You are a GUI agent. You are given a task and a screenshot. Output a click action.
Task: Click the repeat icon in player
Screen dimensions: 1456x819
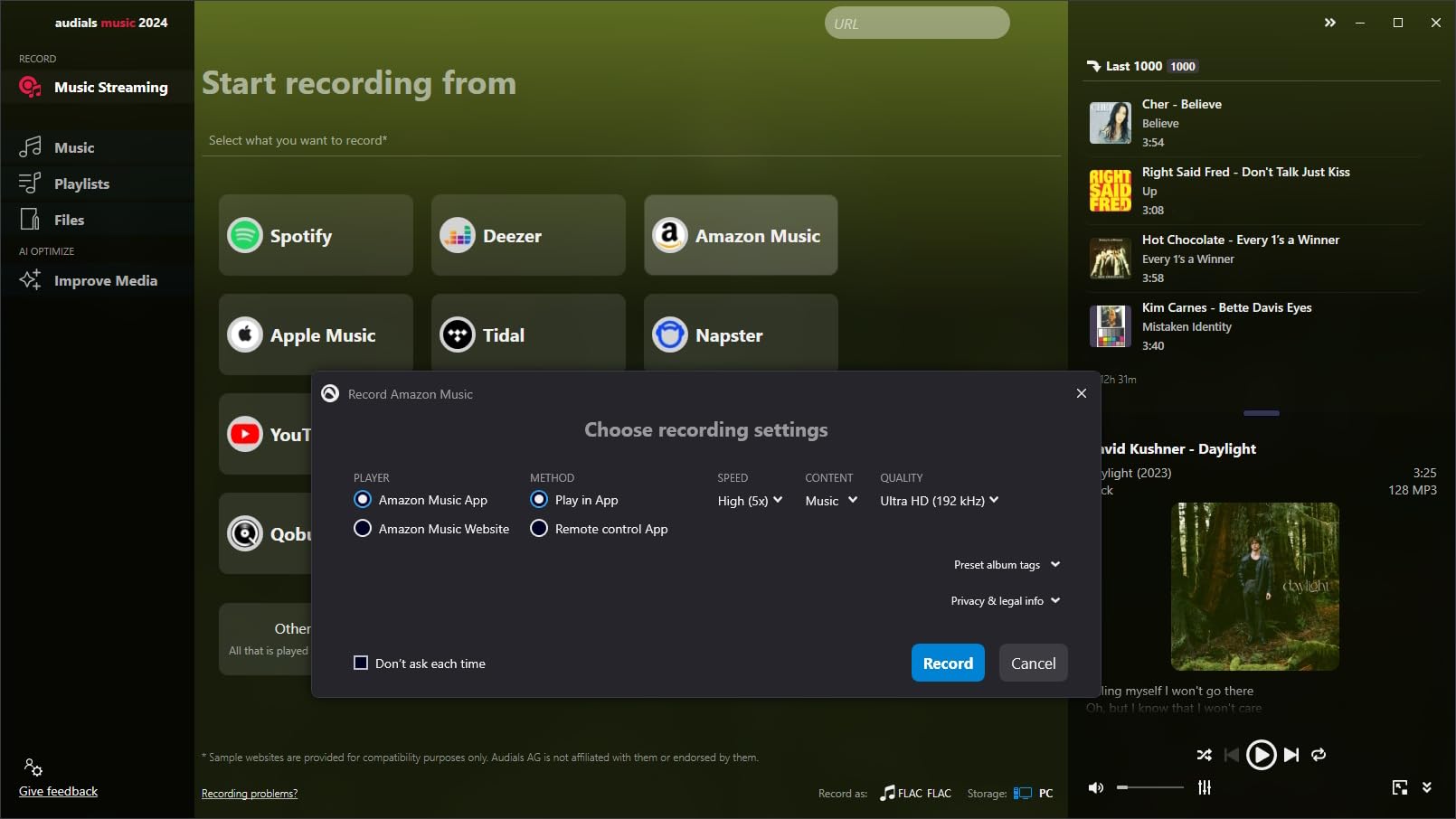[x=1319, y=755]
